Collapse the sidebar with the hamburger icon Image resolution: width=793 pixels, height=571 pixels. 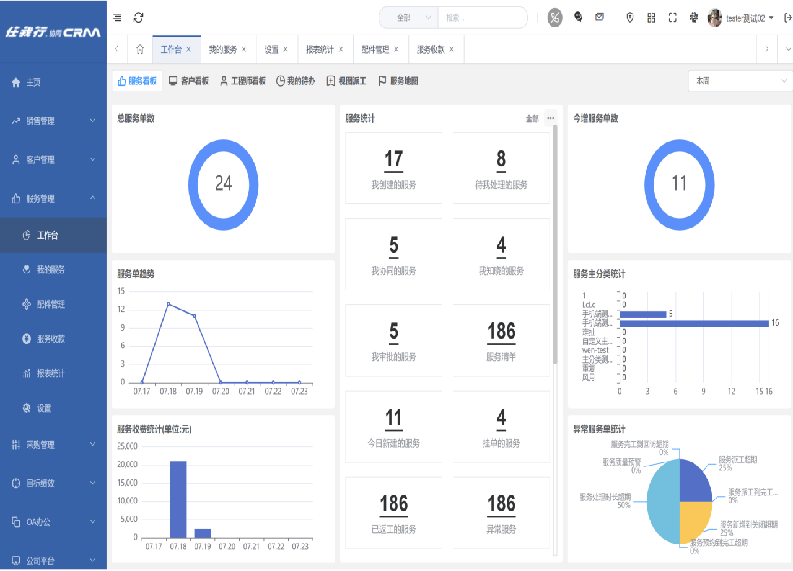[118, 17]
